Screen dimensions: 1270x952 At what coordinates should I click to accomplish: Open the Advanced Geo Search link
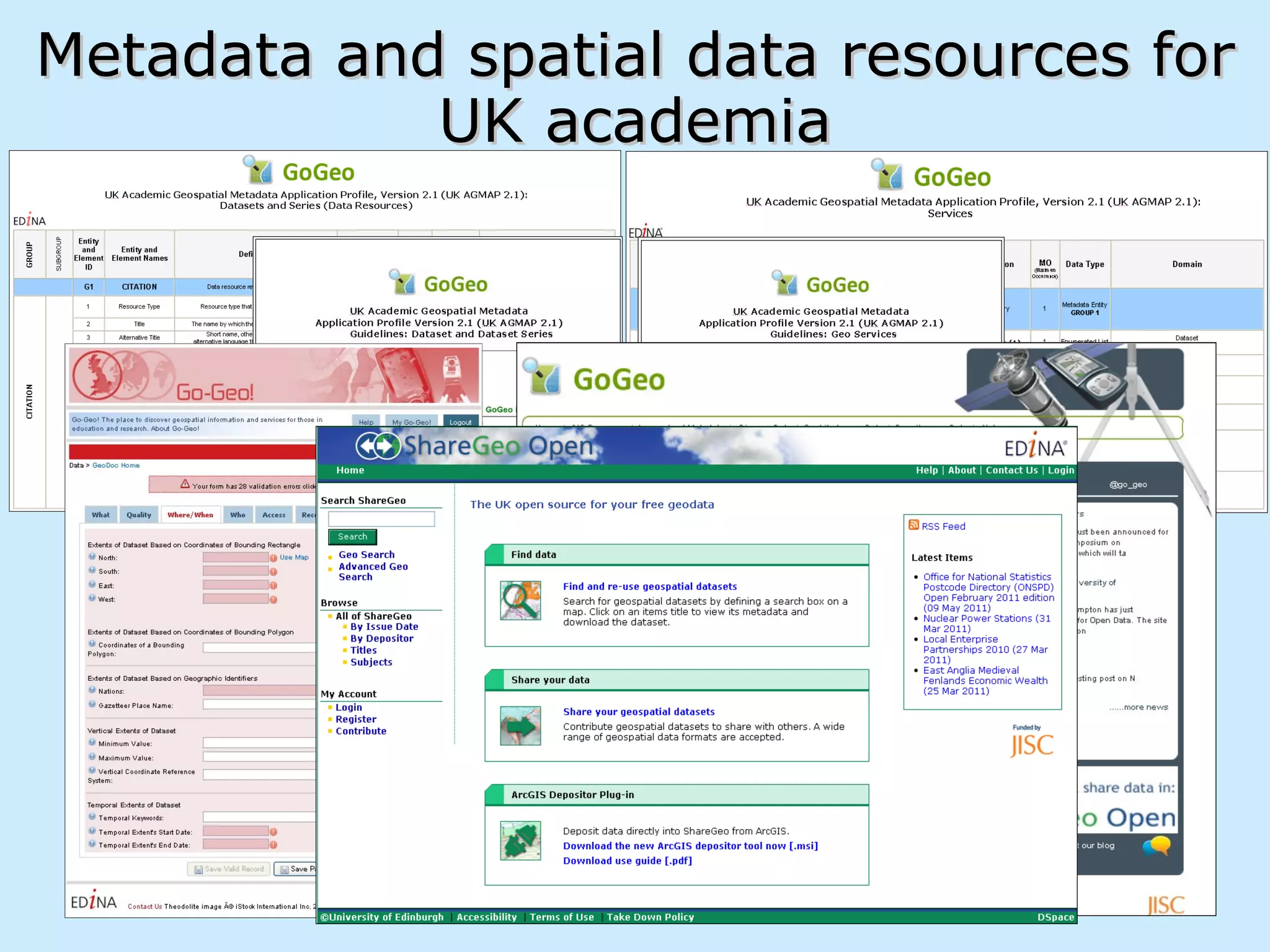tap(373, 571)
